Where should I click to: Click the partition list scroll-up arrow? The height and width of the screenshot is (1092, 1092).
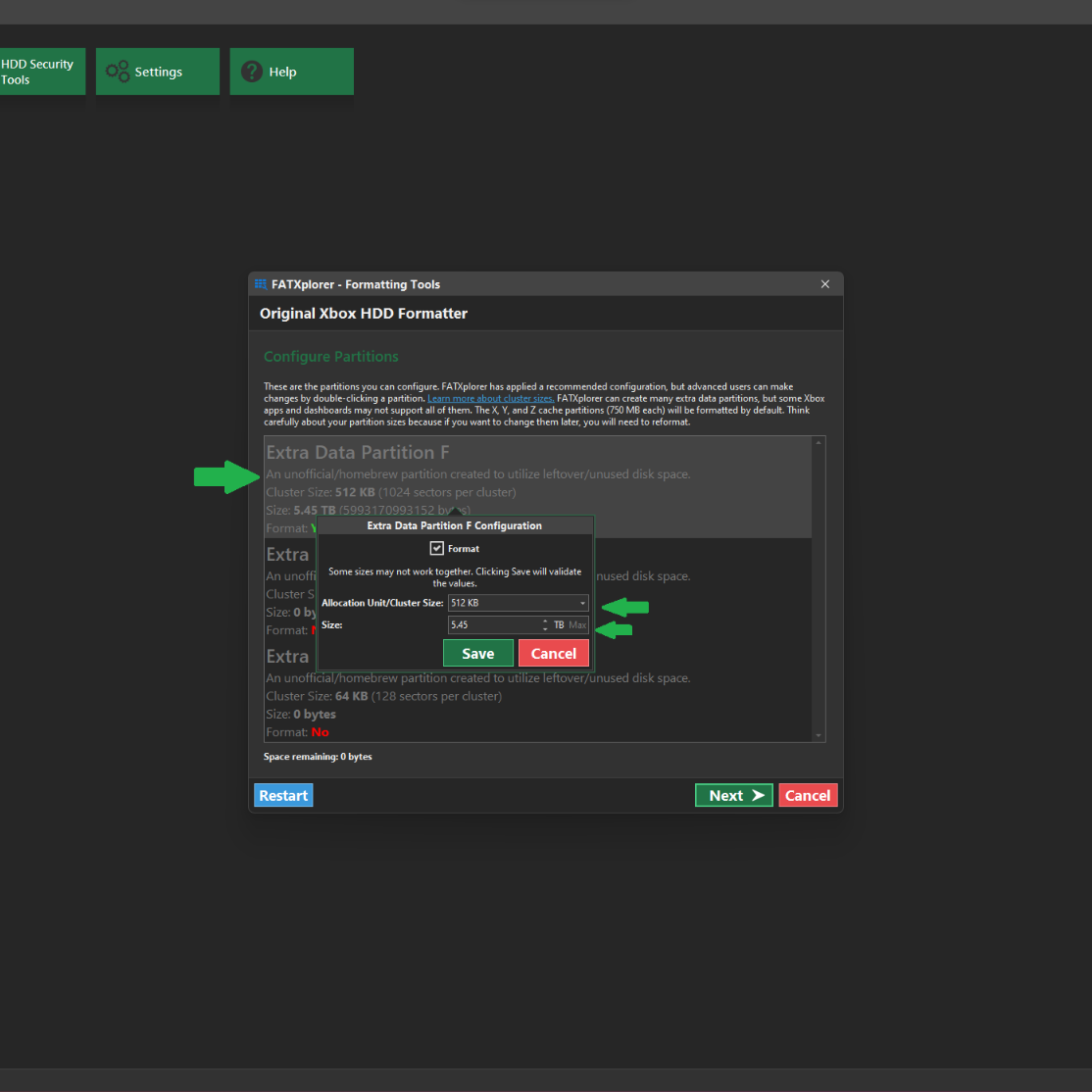click(x=819, y=442)
